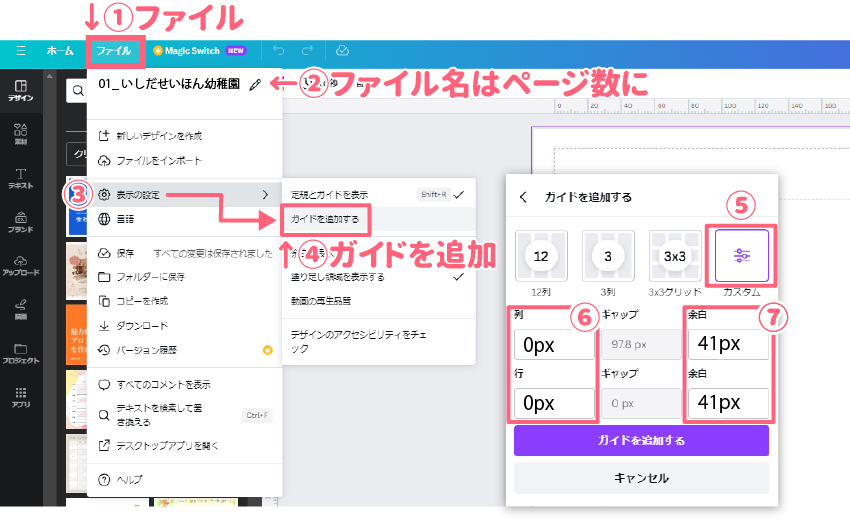Open the hamburger main menu icon
This screenshot has height=524, width=850.
point(21,51)
